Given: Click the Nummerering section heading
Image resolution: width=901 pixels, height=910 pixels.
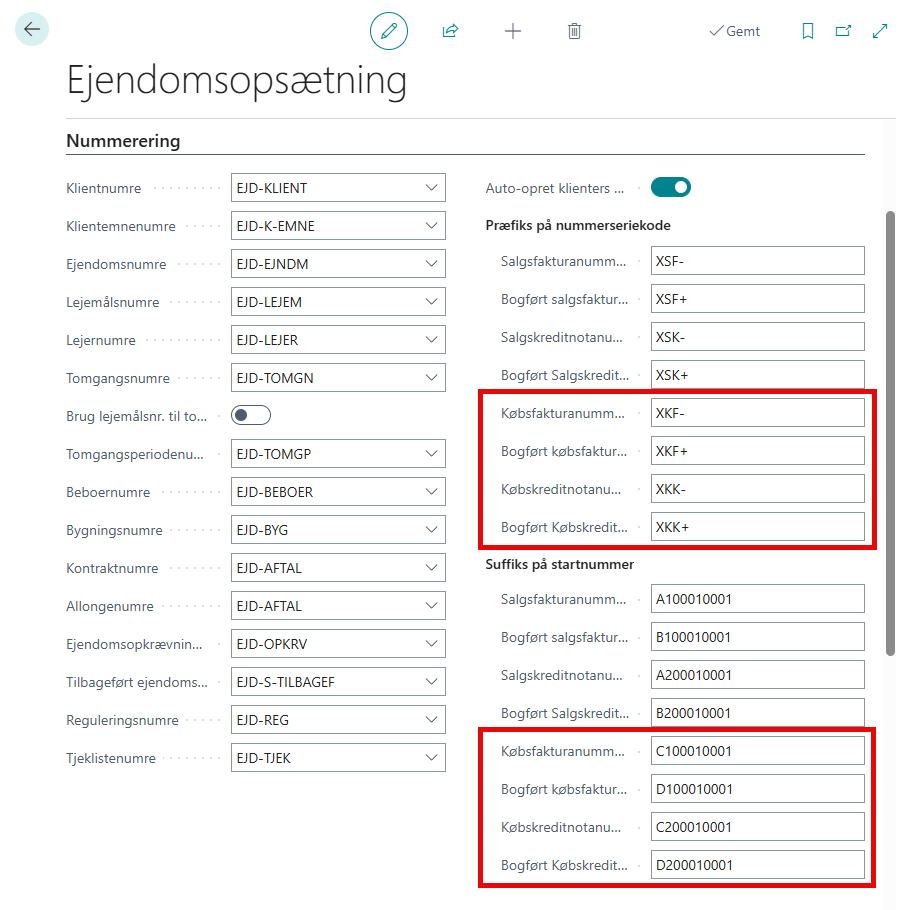Looking at the screenshot, I should pos(123,141).
